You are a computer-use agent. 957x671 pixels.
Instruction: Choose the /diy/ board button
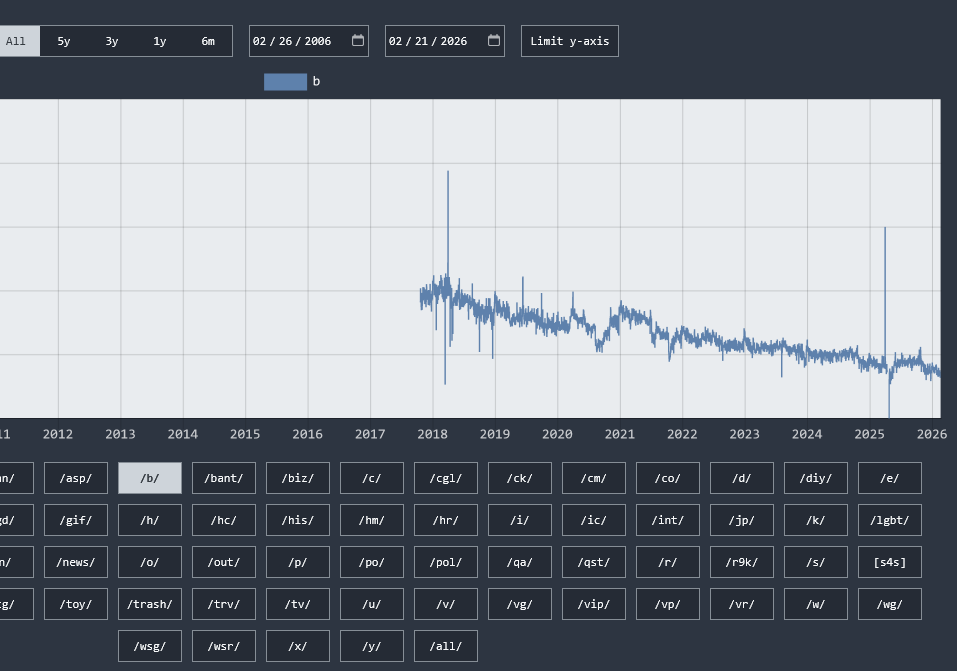[816, 478]
